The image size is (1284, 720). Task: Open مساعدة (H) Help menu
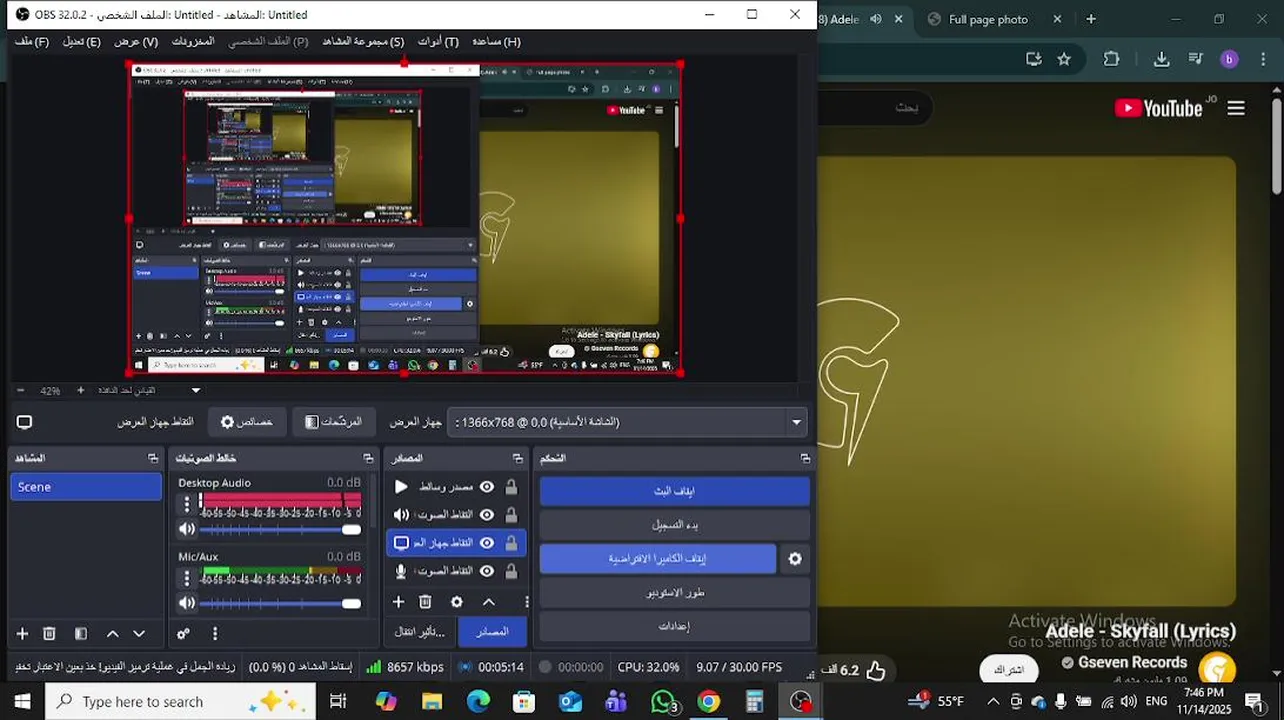point(496,41)
